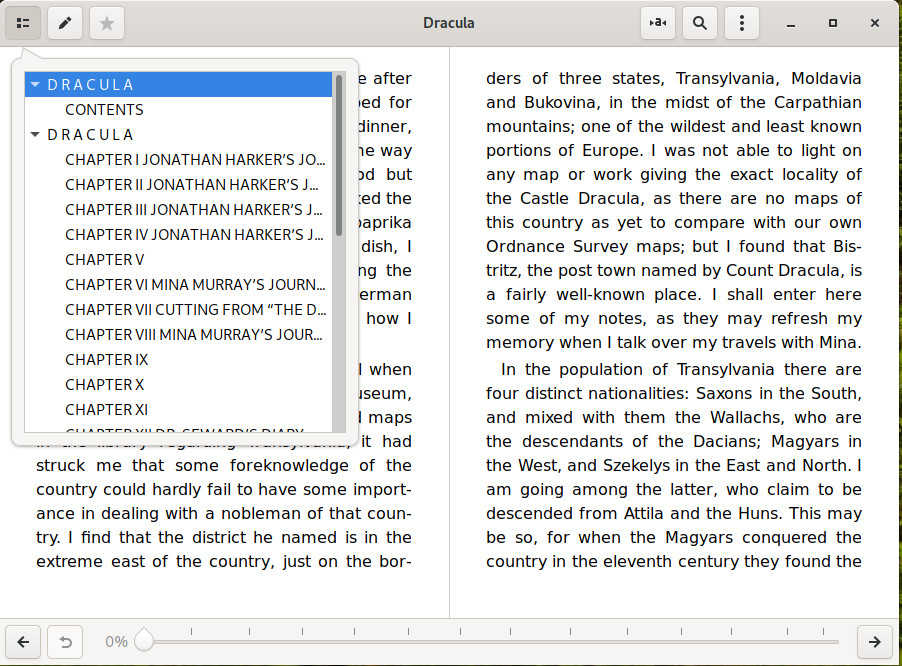Open CHAPTER V from the contents list

[104, 259]
